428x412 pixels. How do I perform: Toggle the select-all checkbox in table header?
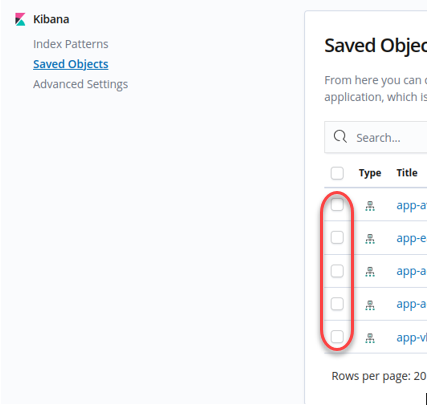pyautogui.click(x=337, y=173)
